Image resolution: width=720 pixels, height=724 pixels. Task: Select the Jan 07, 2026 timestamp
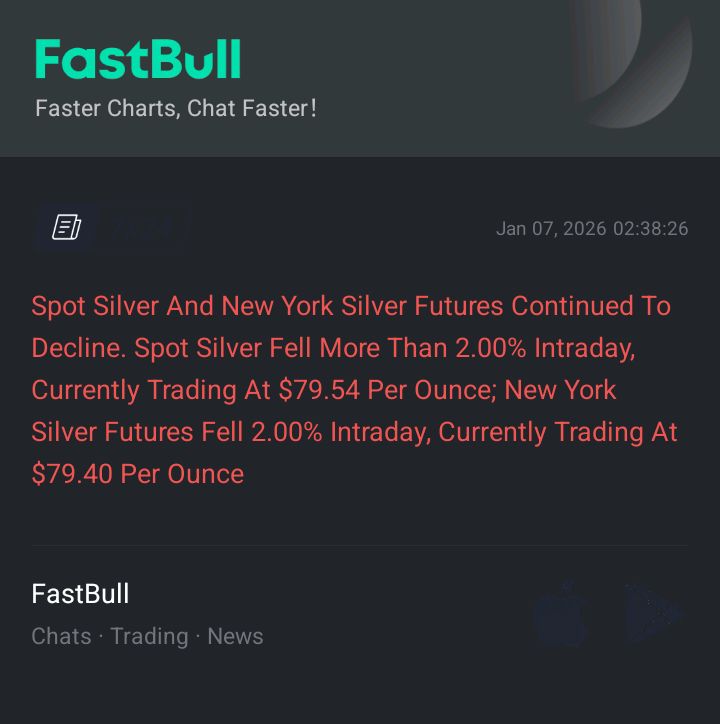point(551,229)
